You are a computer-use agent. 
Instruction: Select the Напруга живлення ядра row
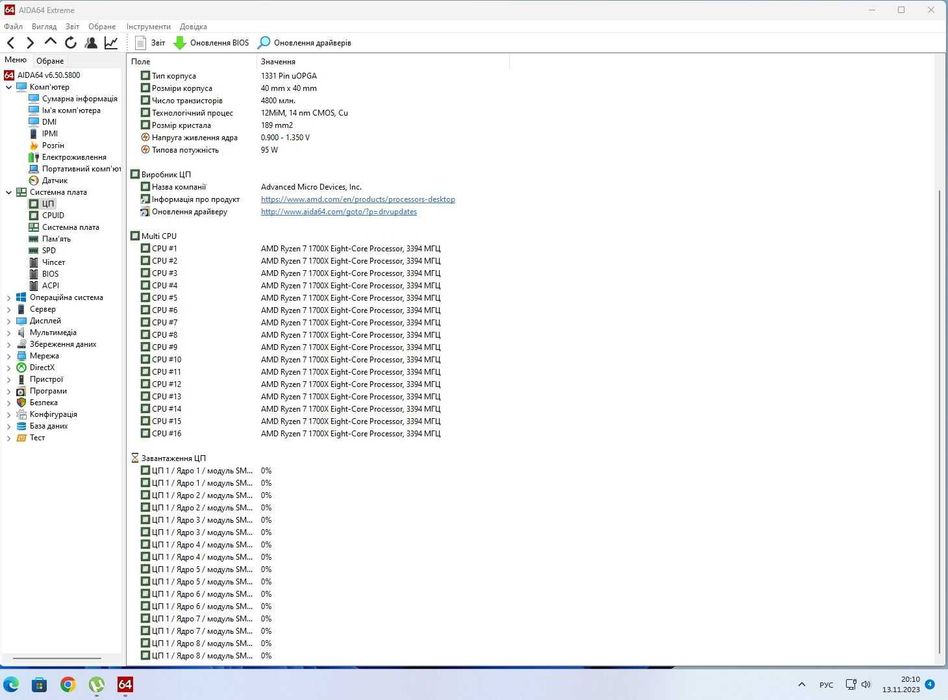[225, 138]
